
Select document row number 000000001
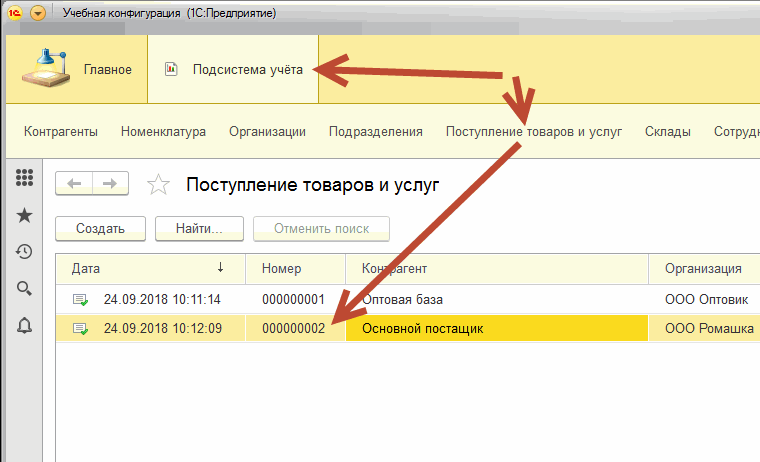point(293,299)
